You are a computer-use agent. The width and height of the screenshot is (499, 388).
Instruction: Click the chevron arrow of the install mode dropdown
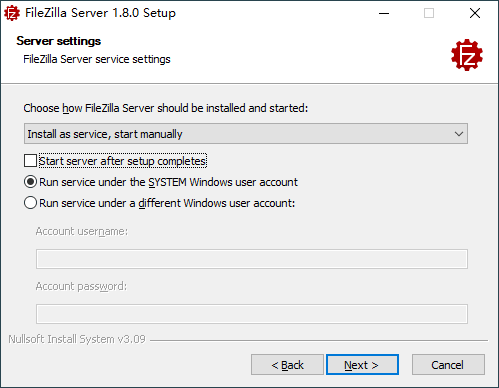point(459,134)
